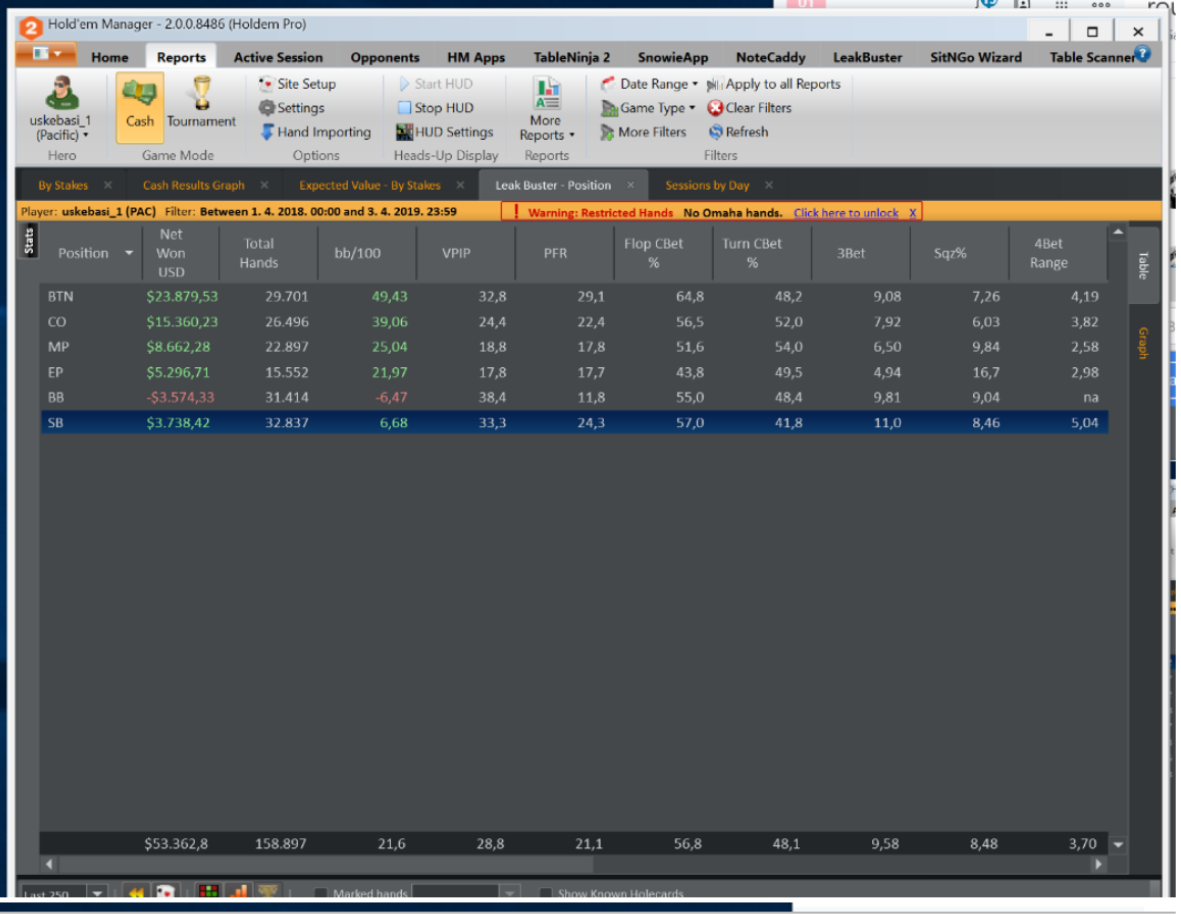Open More Reports dropdown
The height and width of the screenshot is (915, 1181).
click(546, 109)
